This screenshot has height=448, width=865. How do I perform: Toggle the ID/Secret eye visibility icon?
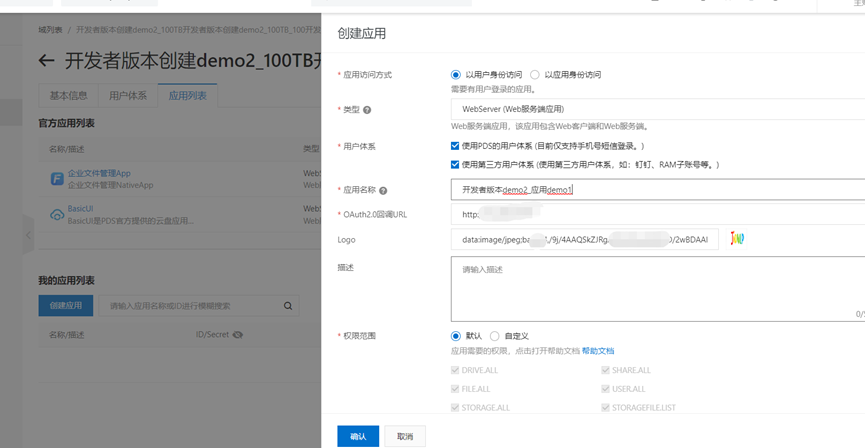click(x=238, y=334)
